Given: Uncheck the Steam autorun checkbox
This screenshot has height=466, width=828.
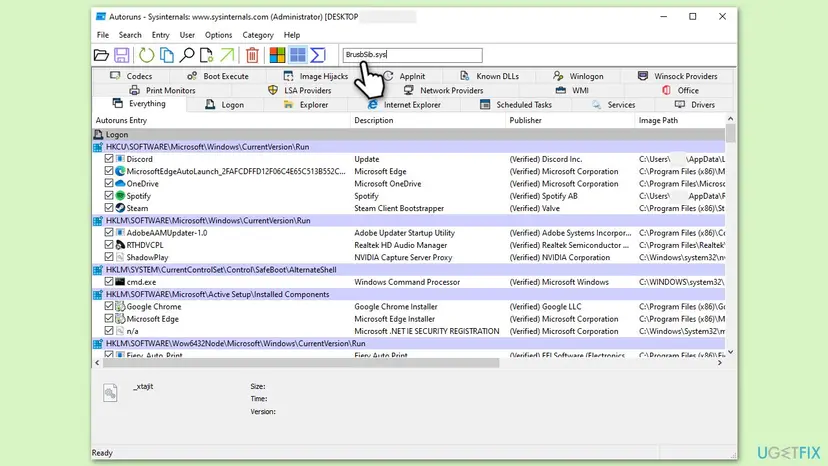Looking at the screenshot, I should (109, 208).
